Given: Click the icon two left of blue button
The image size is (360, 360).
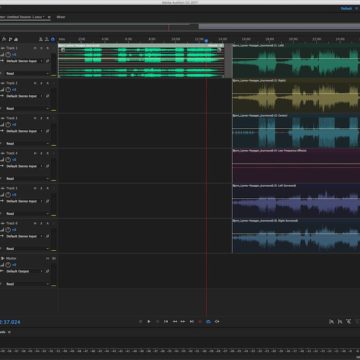Looking at the screenshot, I should (x=41, y=39).
